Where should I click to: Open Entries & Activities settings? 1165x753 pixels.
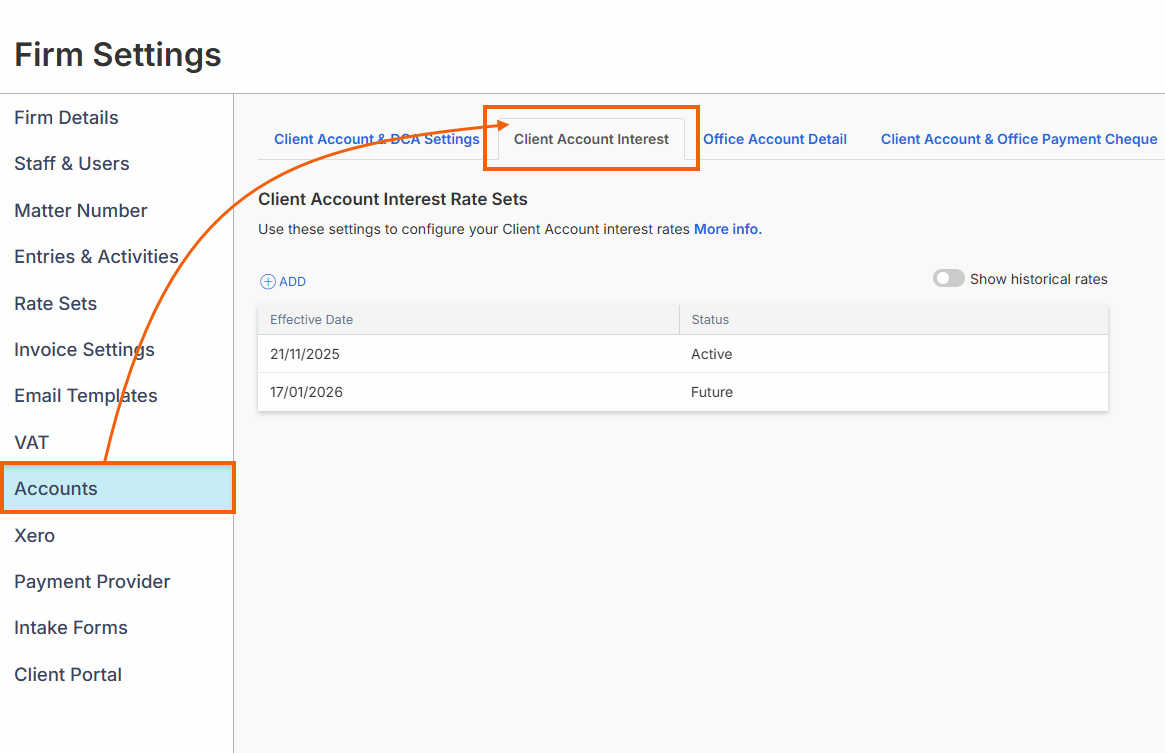[x=96, y=257]
